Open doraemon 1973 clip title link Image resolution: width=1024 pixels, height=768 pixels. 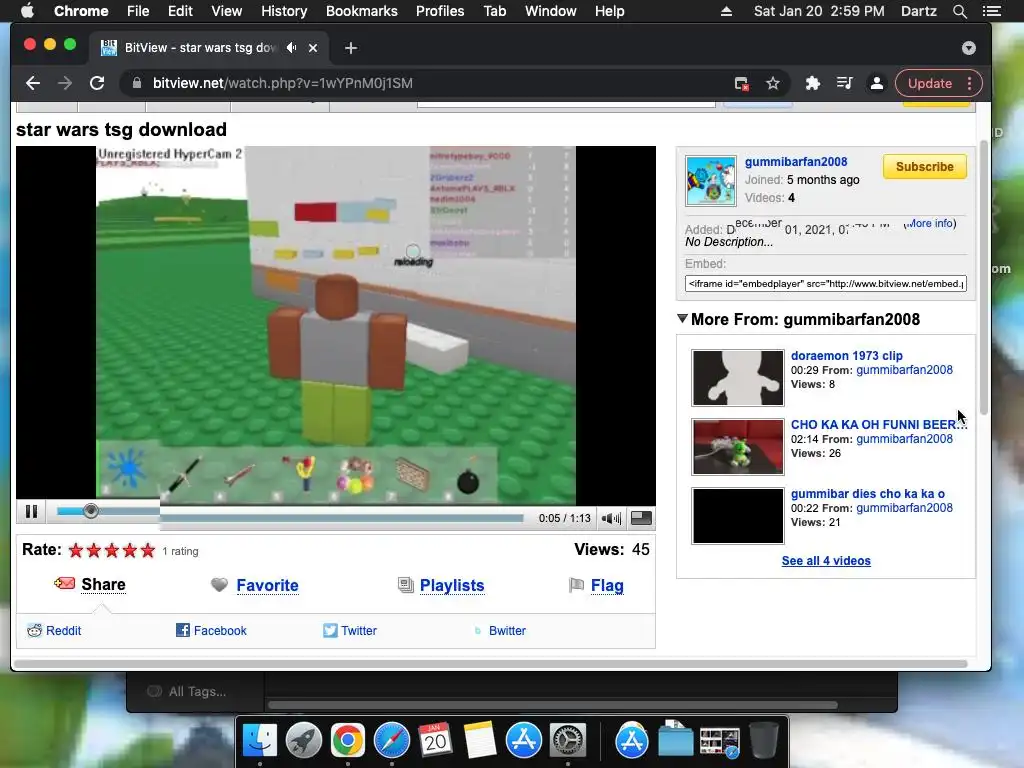(x=846, y=356)
